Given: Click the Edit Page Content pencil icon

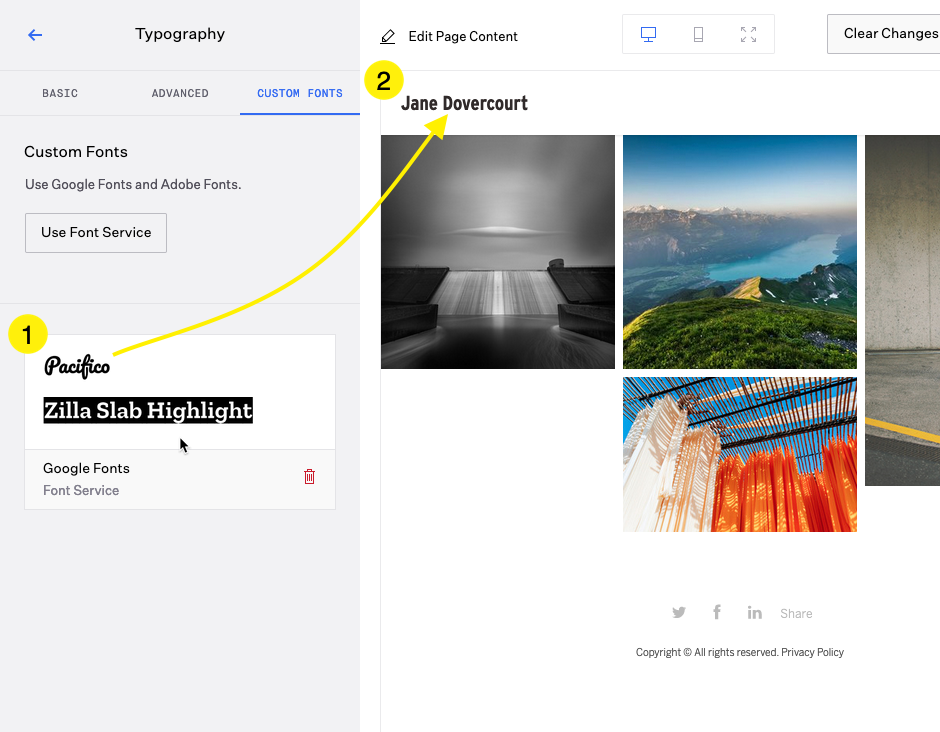Looking at the screenshot, I should [x=388, y=37].
